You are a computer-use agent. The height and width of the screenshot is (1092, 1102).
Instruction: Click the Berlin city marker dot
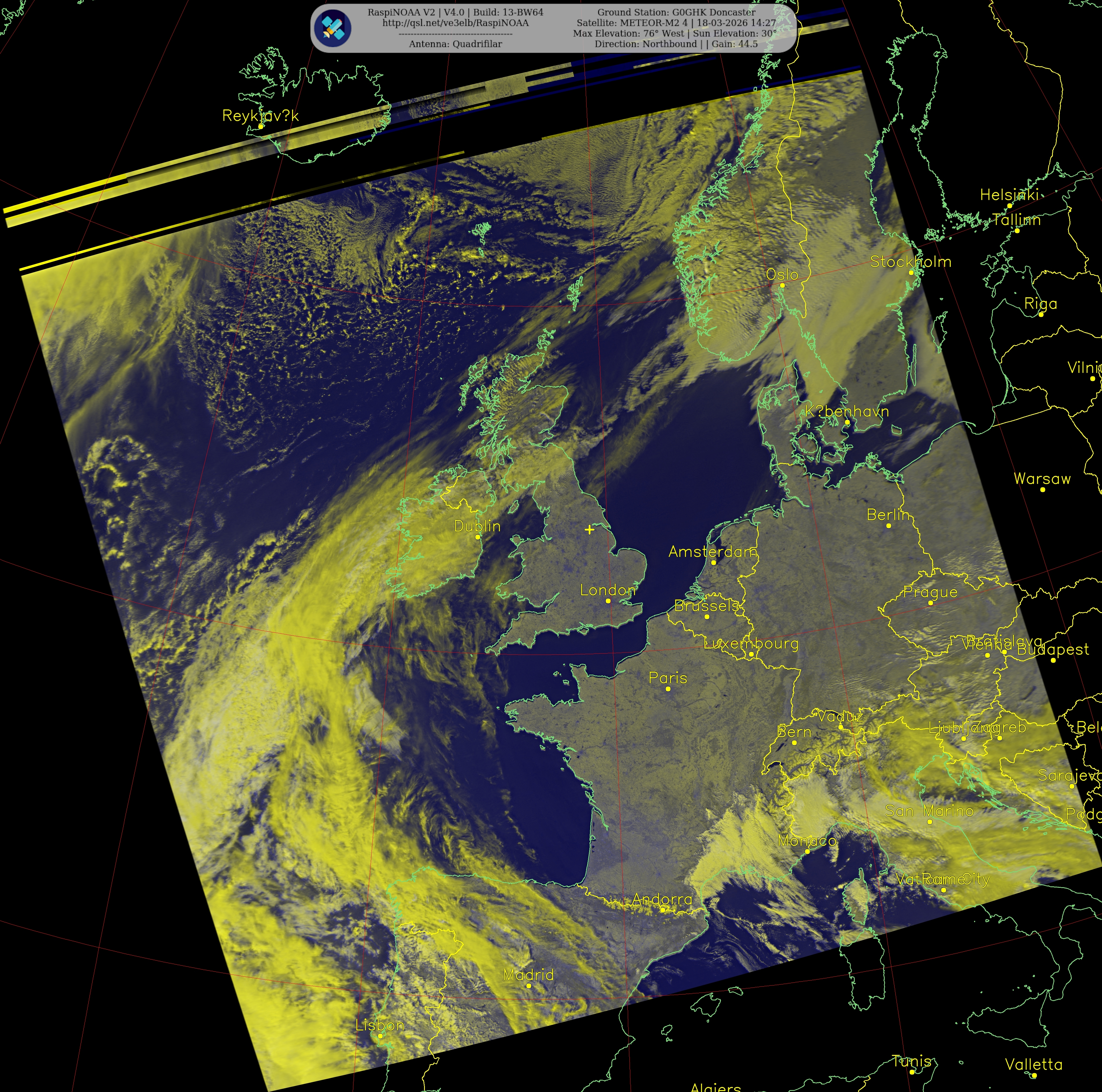pos(888,525)
